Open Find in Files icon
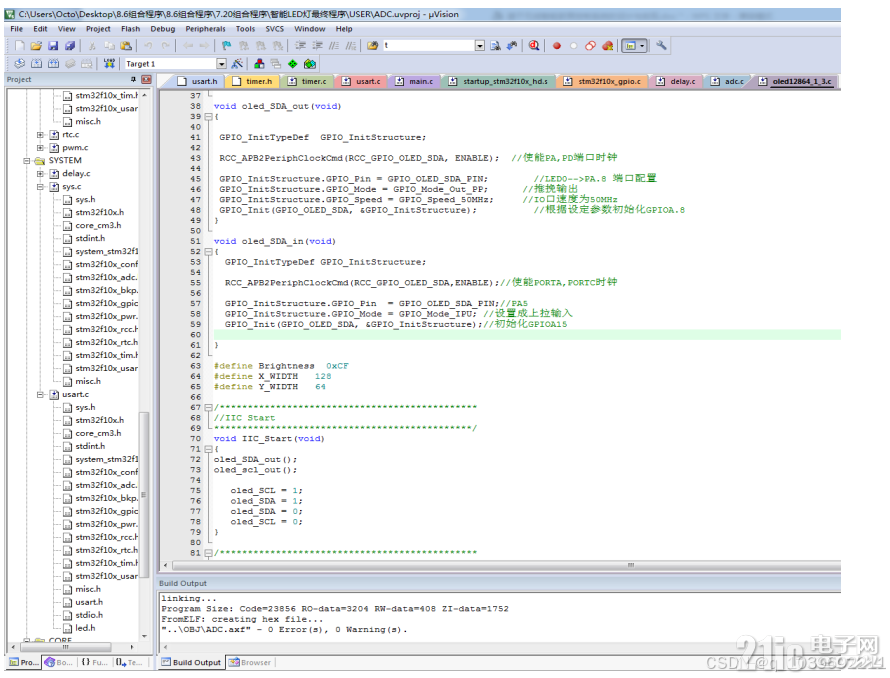Viewport: 890px width, 678px height. coord(372,45)
